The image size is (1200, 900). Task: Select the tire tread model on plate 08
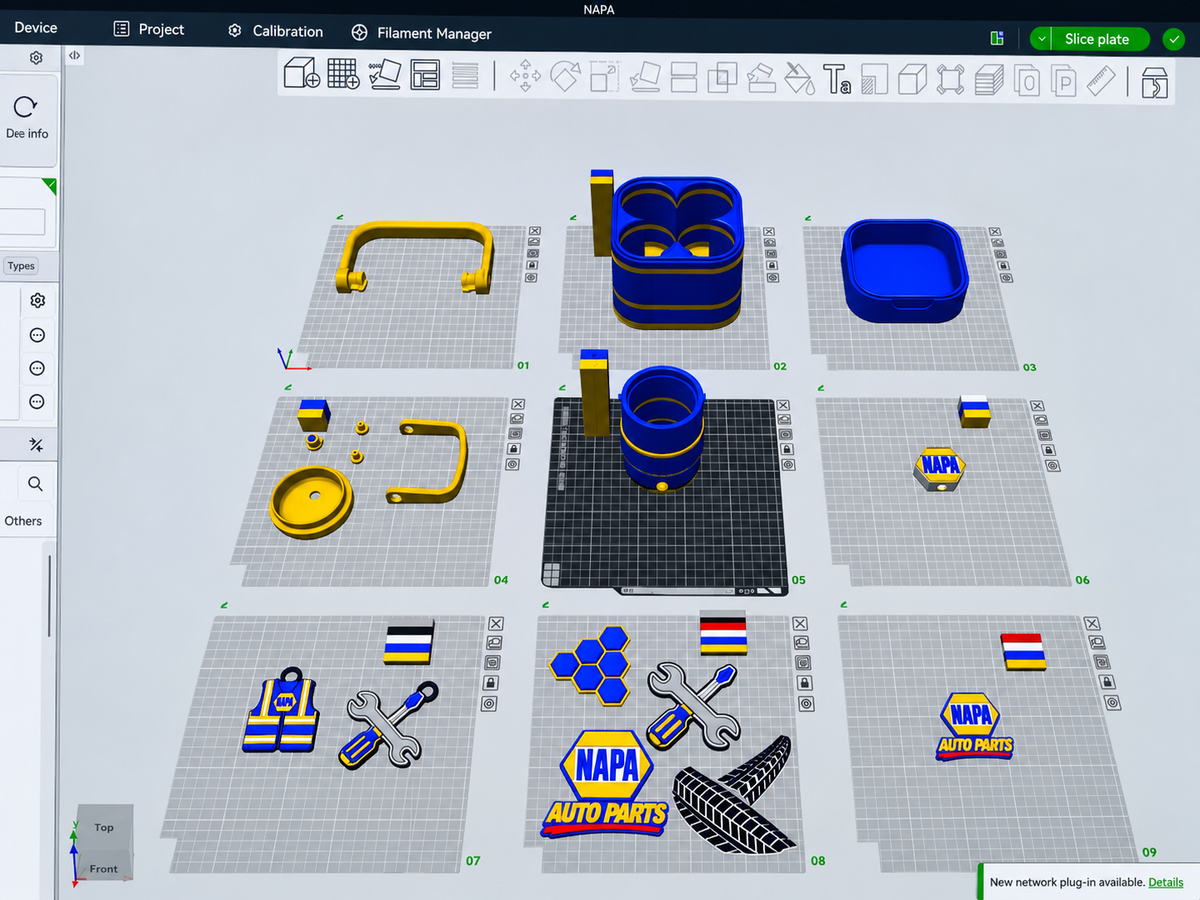734,796
